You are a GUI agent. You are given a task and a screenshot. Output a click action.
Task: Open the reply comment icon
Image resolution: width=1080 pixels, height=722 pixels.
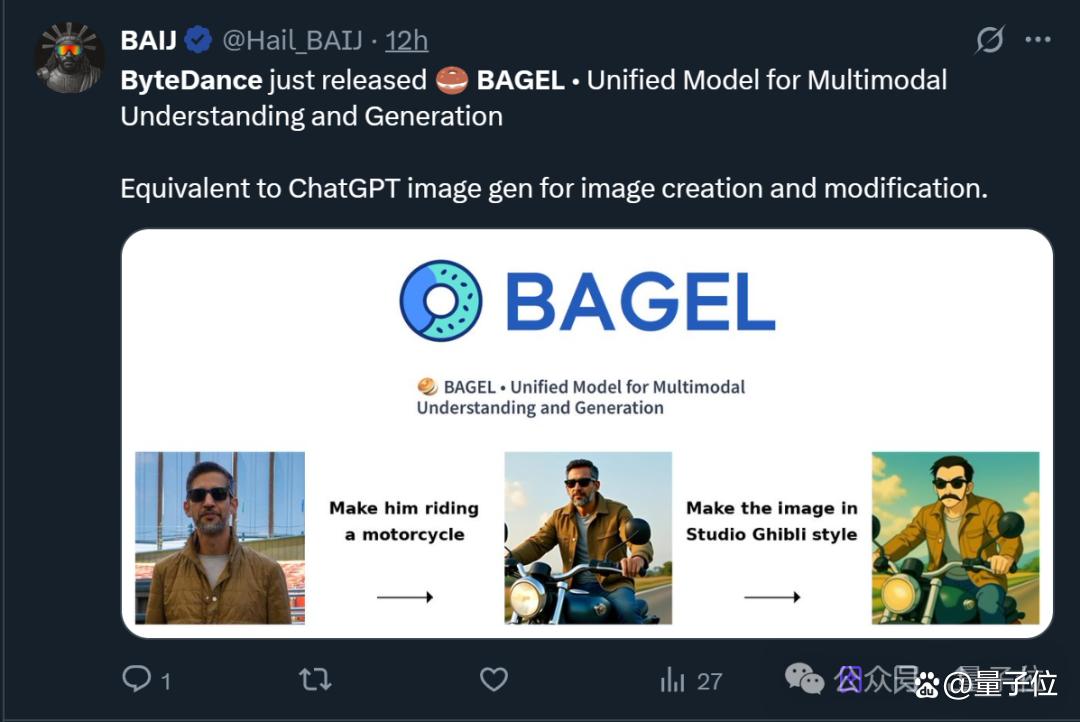pyautogui.click(x=136, y=679)
